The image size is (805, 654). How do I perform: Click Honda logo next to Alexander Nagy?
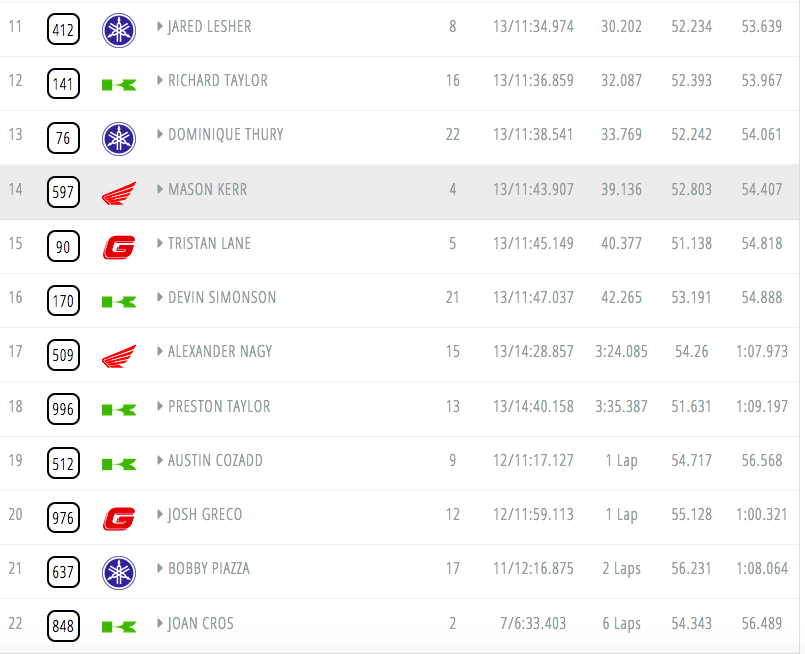coord(119,356)
